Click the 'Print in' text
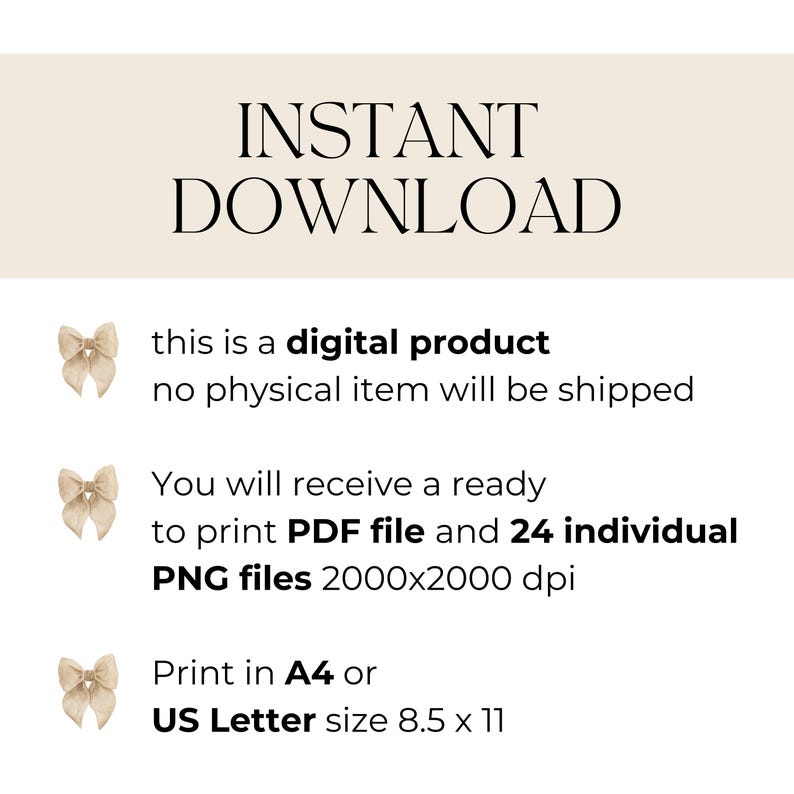Image resolution: width=794 pixels, height=794 pixels. click(213, 673)
